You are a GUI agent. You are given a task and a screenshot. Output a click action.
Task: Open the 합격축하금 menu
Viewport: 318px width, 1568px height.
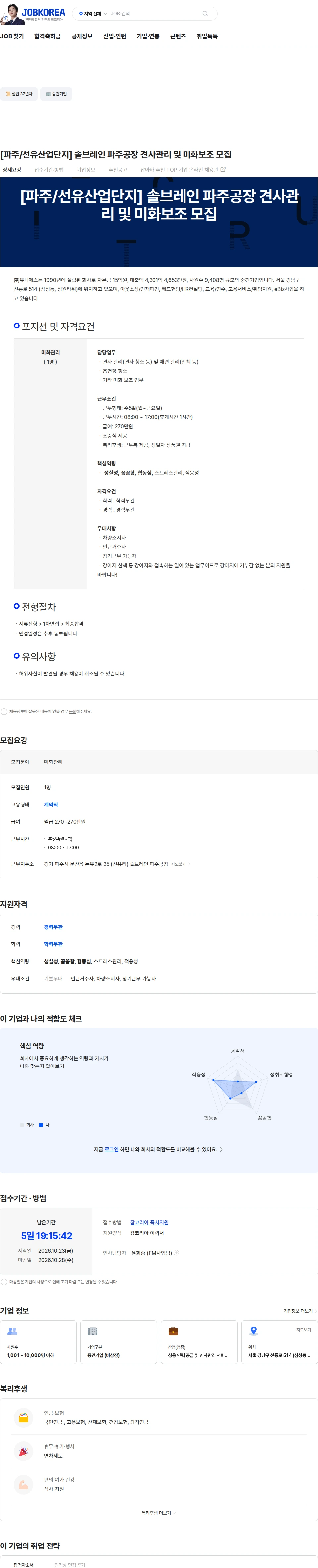[x=47, y=36]
